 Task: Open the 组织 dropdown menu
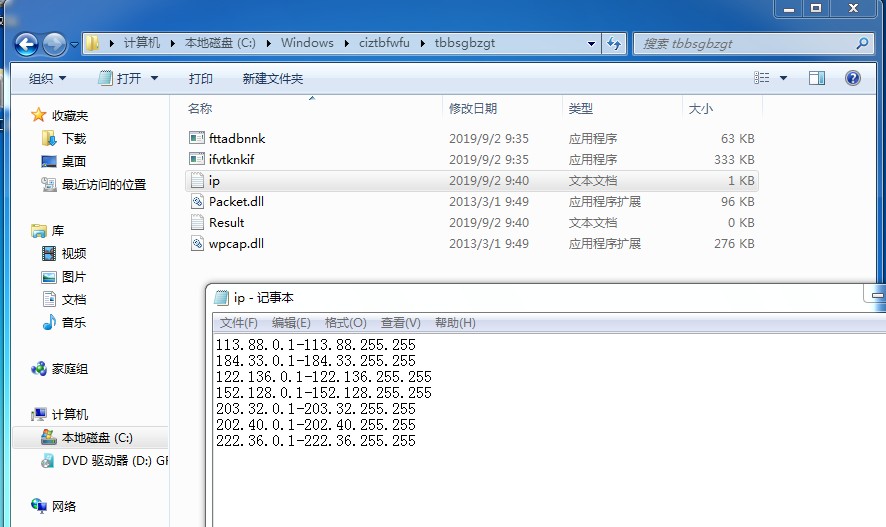pos(47,78)
